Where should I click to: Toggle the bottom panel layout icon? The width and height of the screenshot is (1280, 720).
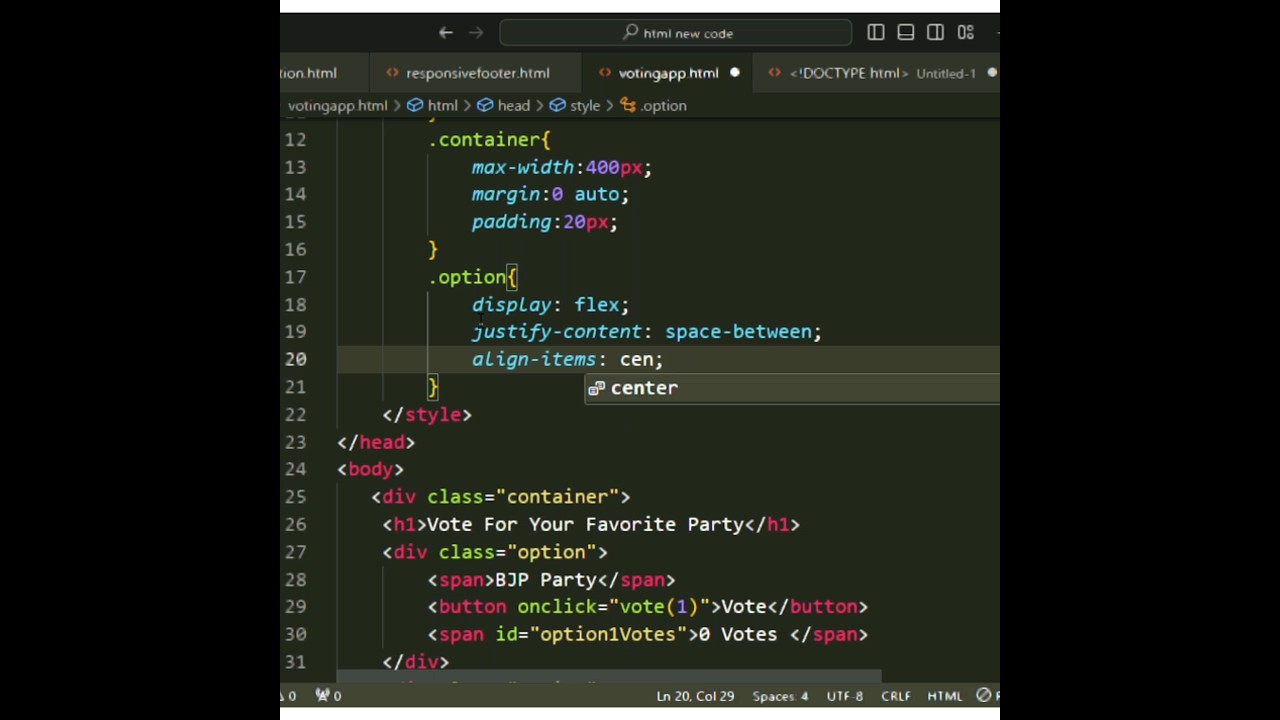click(x=906, y=33)
